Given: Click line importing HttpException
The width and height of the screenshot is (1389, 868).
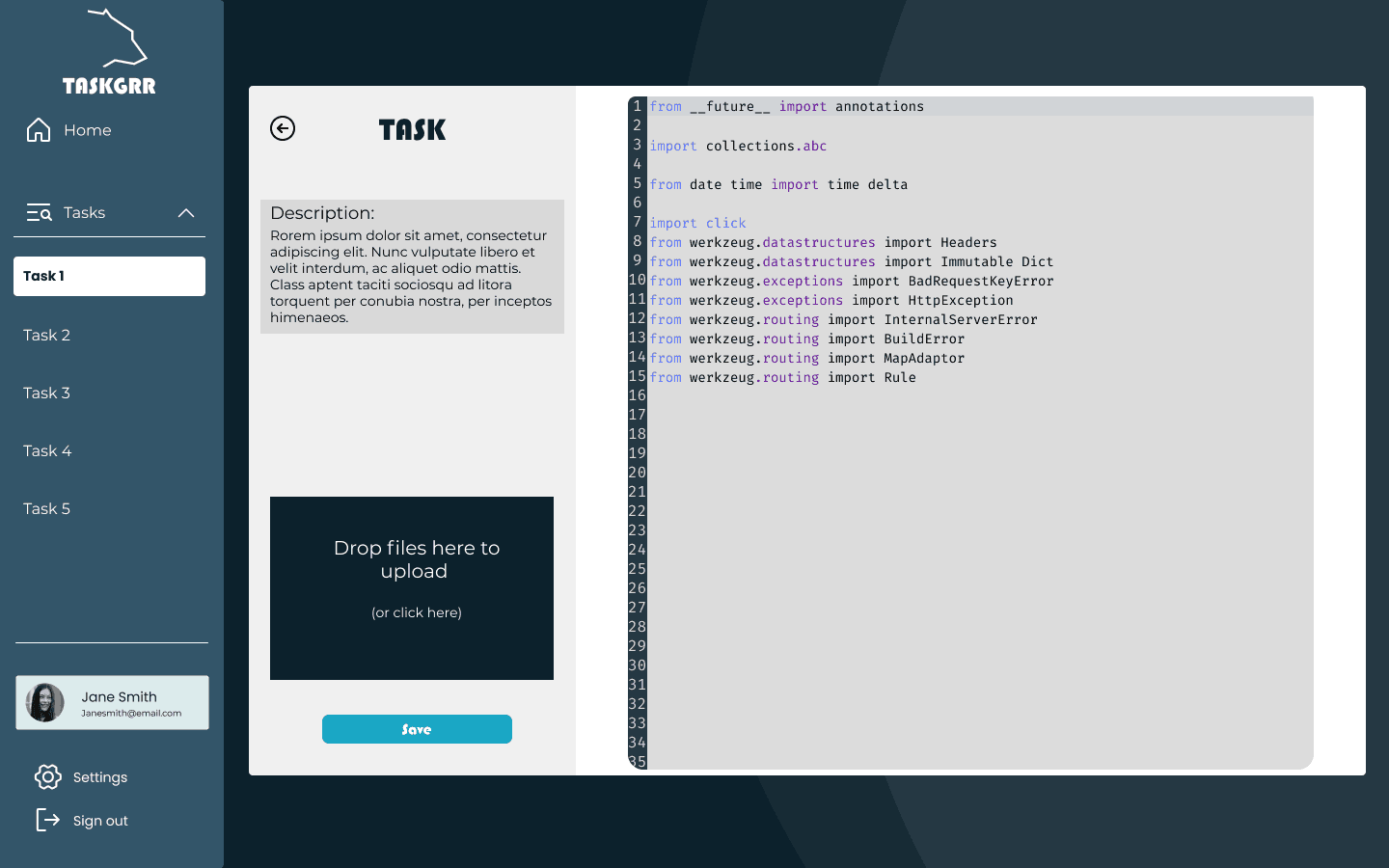Looking at the screenshot, I should (x=831, y=300).
